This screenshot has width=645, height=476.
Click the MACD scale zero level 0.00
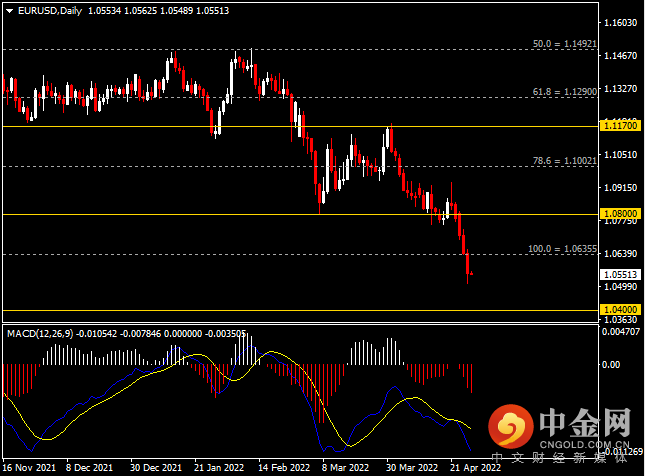610,365
